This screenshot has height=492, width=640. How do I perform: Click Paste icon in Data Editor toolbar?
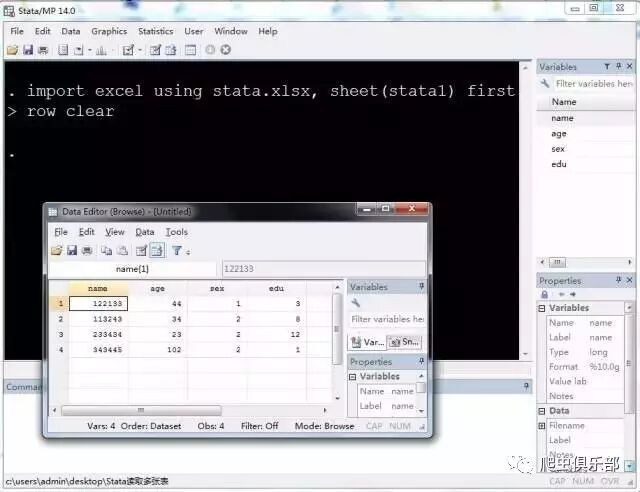(x=122, y=250)
